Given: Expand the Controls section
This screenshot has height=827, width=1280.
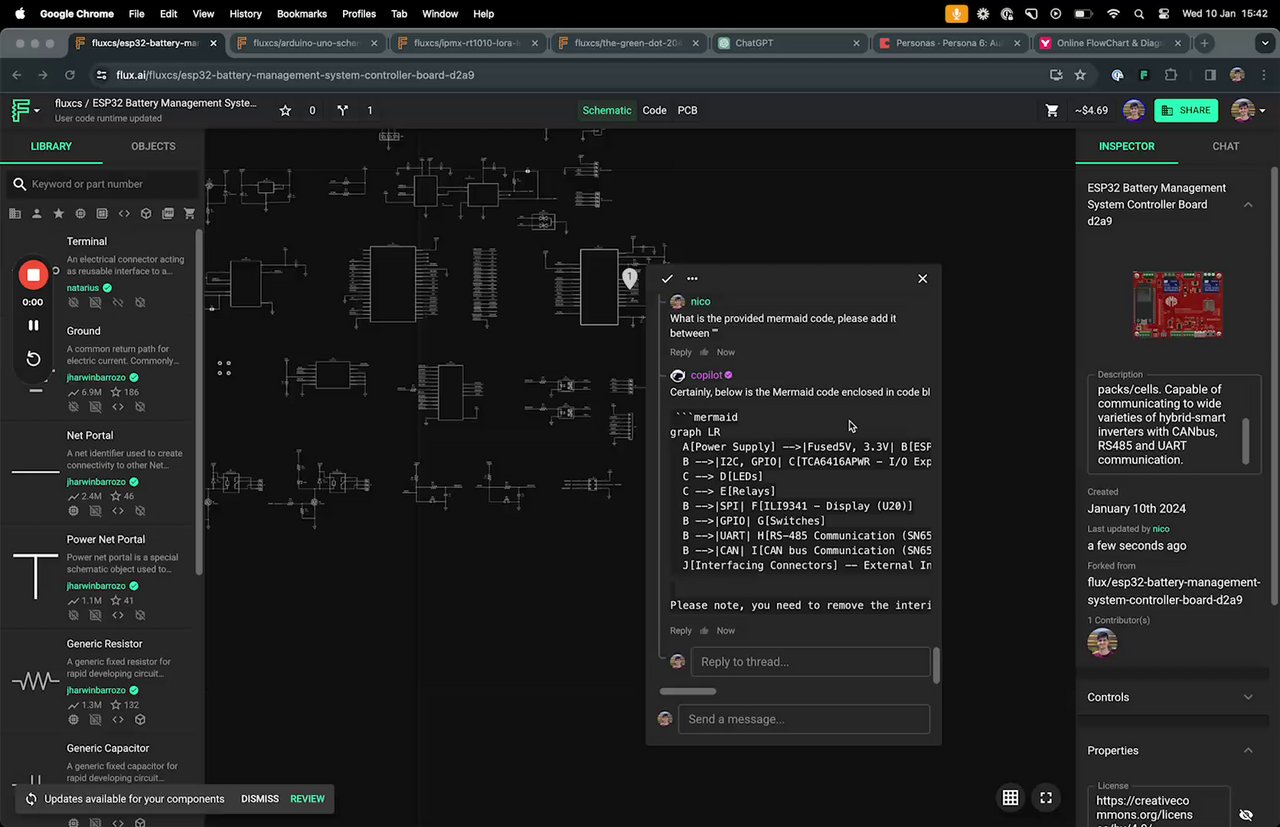Looking at the screenshot, I should [1248, 697].
